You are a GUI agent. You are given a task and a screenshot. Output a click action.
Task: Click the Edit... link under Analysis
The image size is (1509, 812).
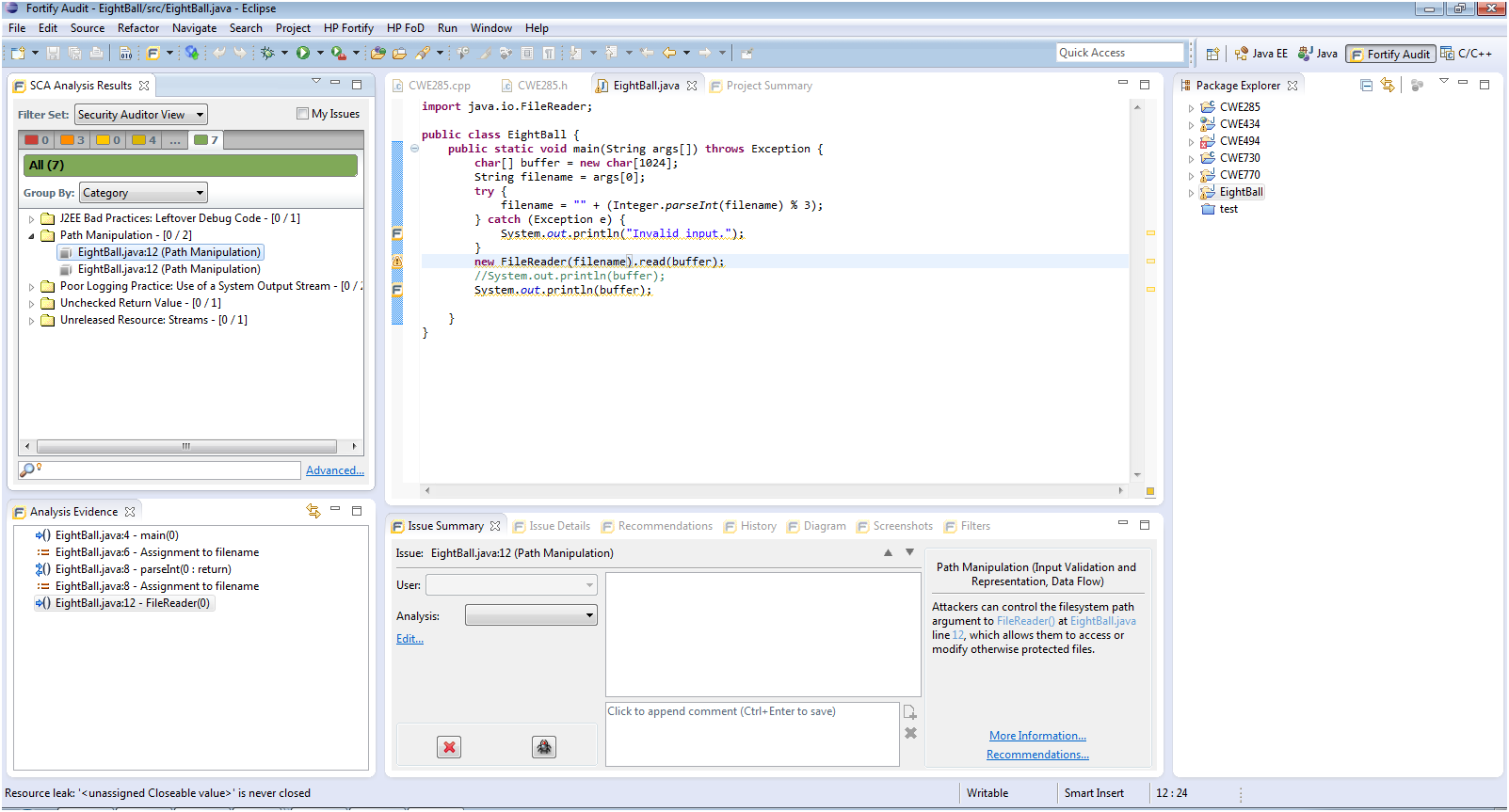409,639
